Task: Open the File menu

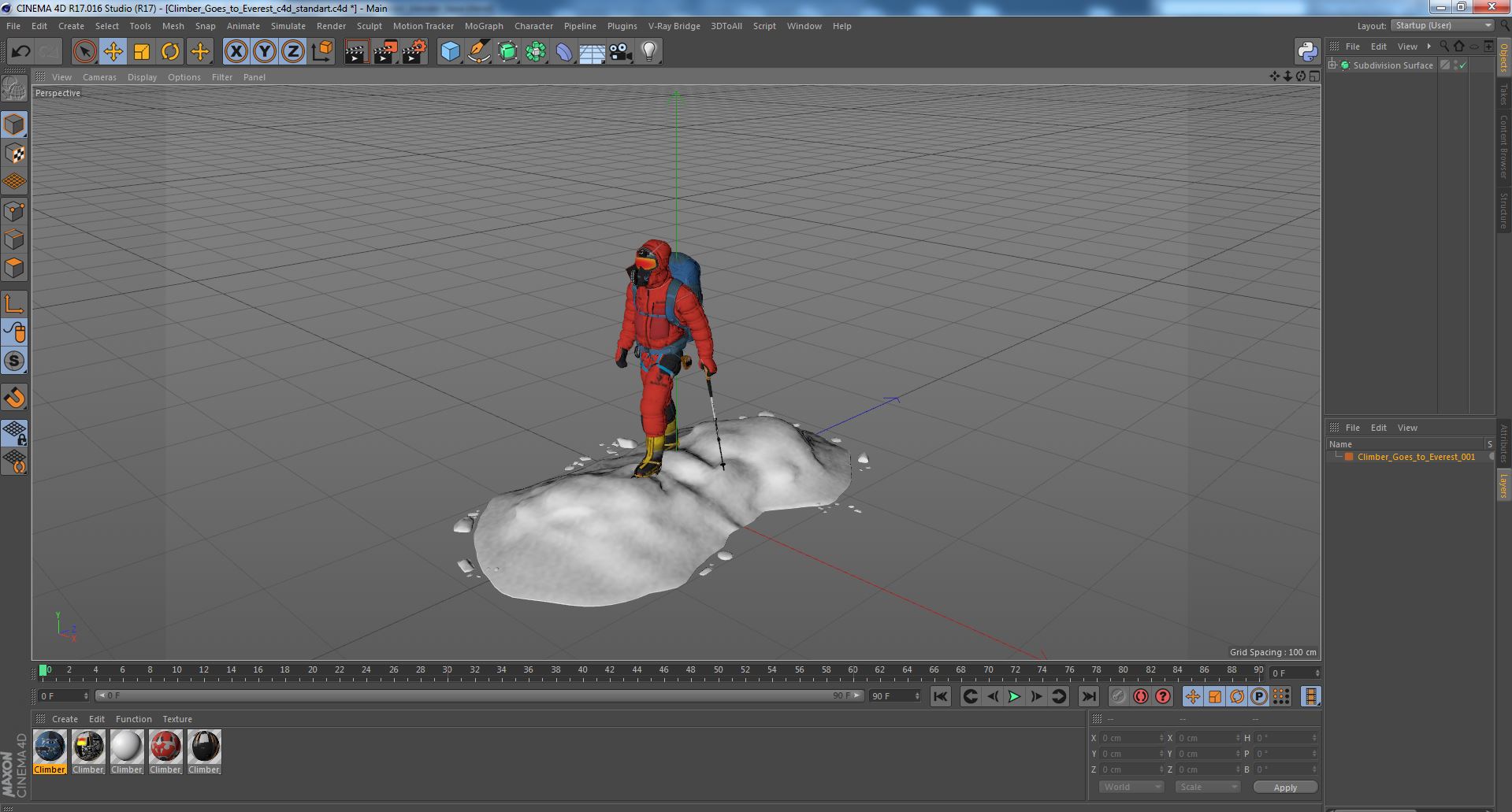Action: (x=13, y=26)
